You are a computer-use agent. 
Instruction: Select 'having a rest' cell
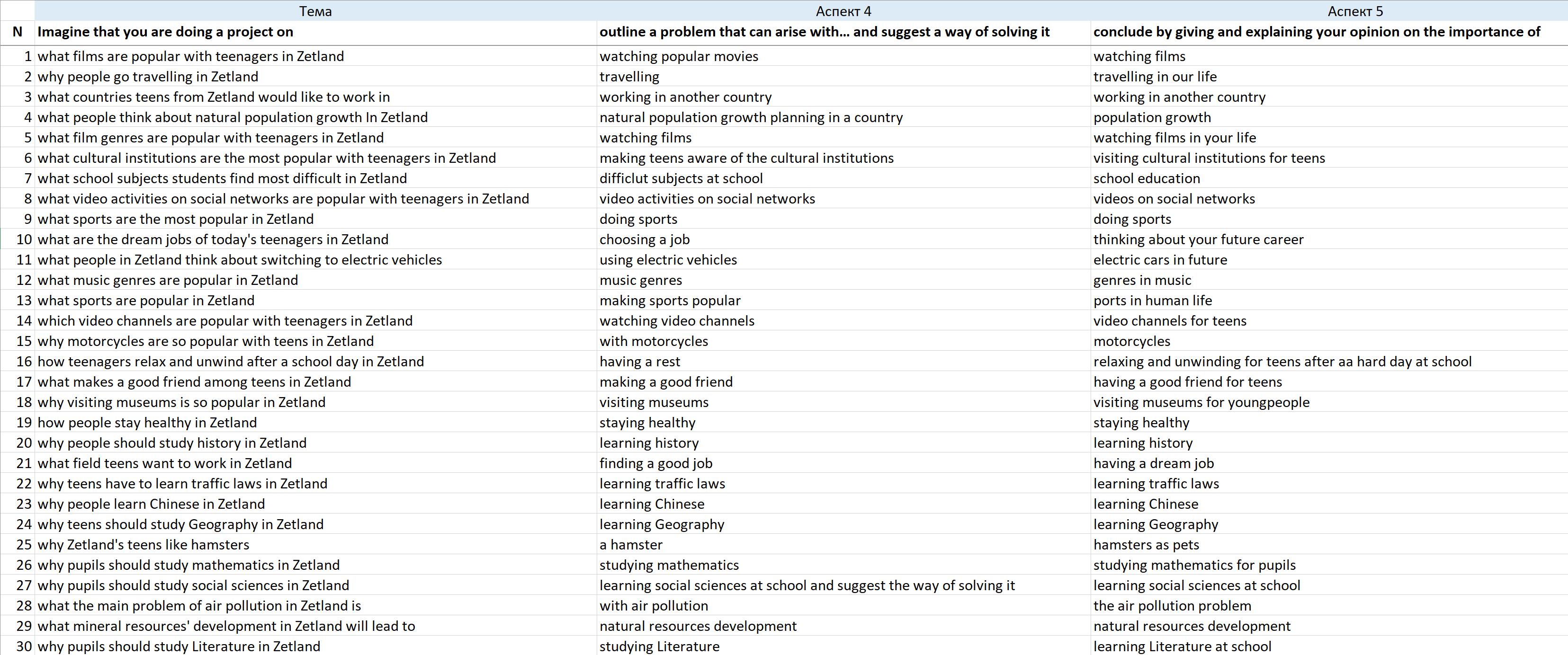(843, 362)
